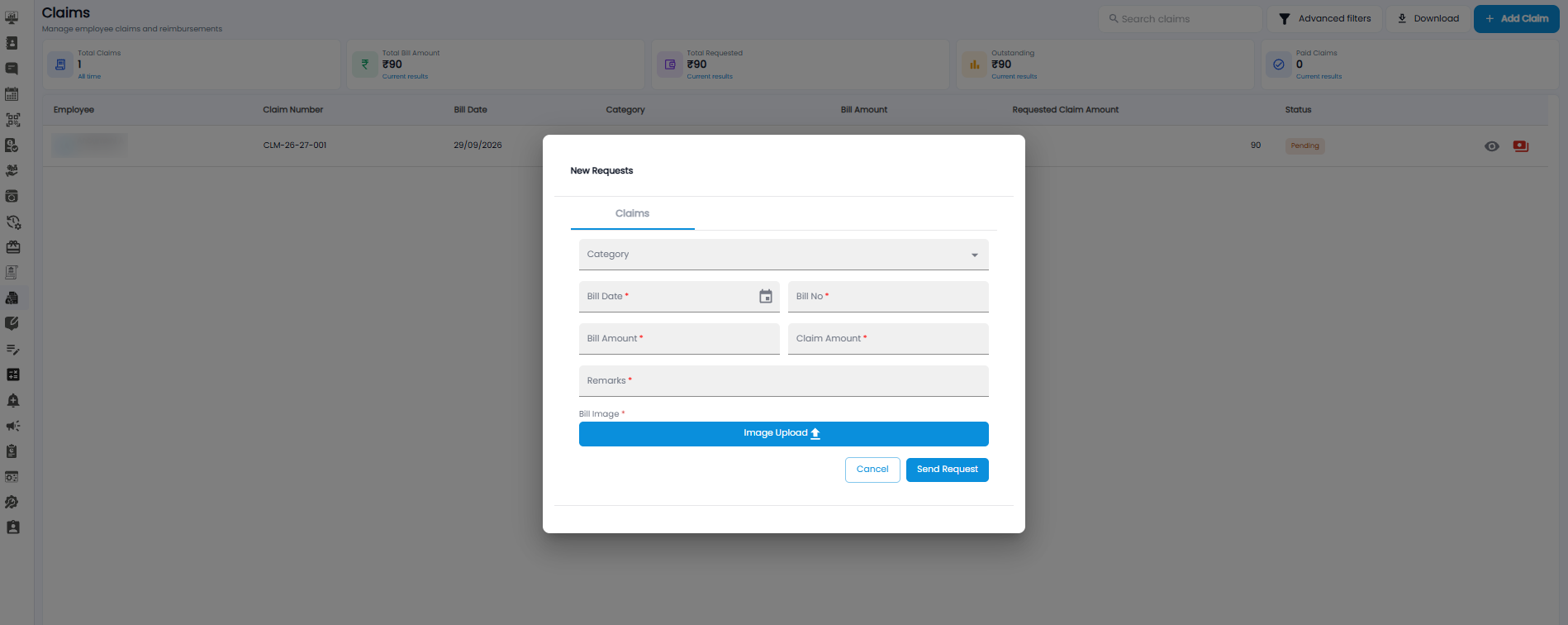Click the Claim Amount input field
The width and height of the screenshot is (1568, 625).
point(888,339)
